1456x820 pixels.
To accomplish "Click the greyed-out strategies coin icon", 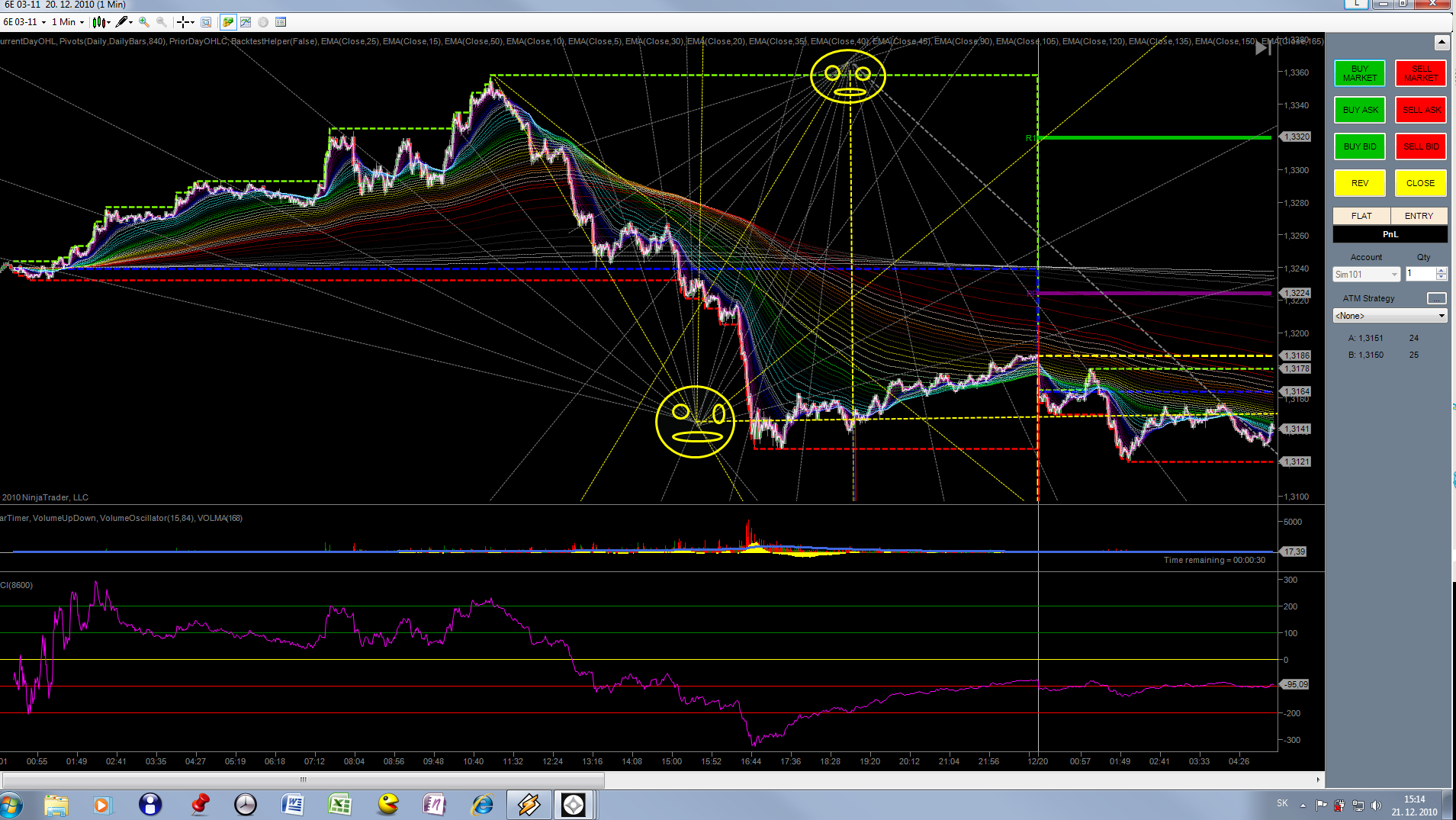I will (x=263, y=22).
